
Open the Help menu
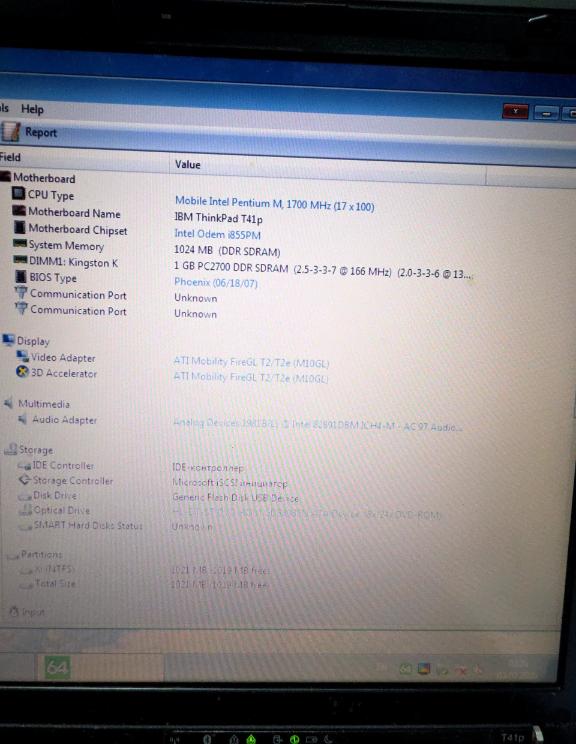[32, 109]
